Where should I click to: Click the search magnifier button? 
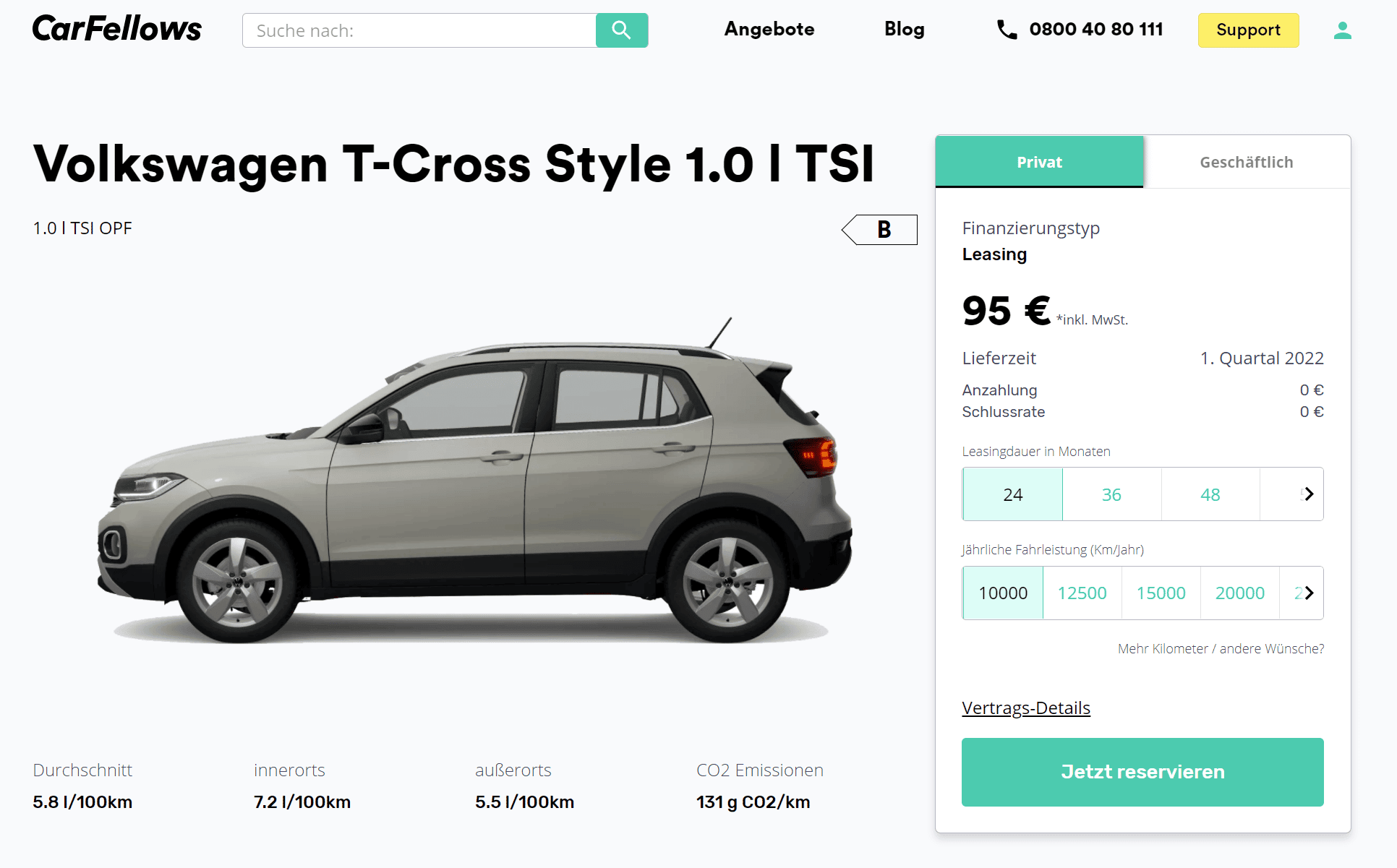click(x=622, y=30)
